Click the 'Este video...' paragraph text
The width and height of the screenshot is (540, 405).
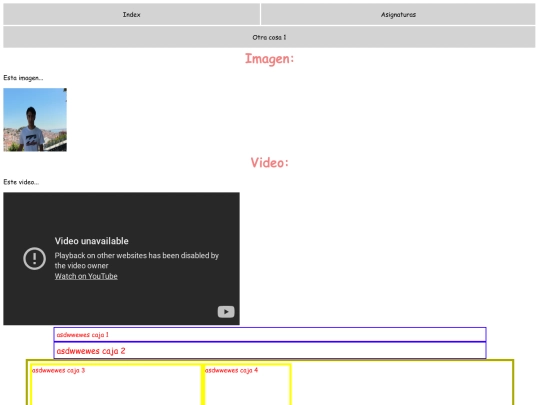coord(21,182)
